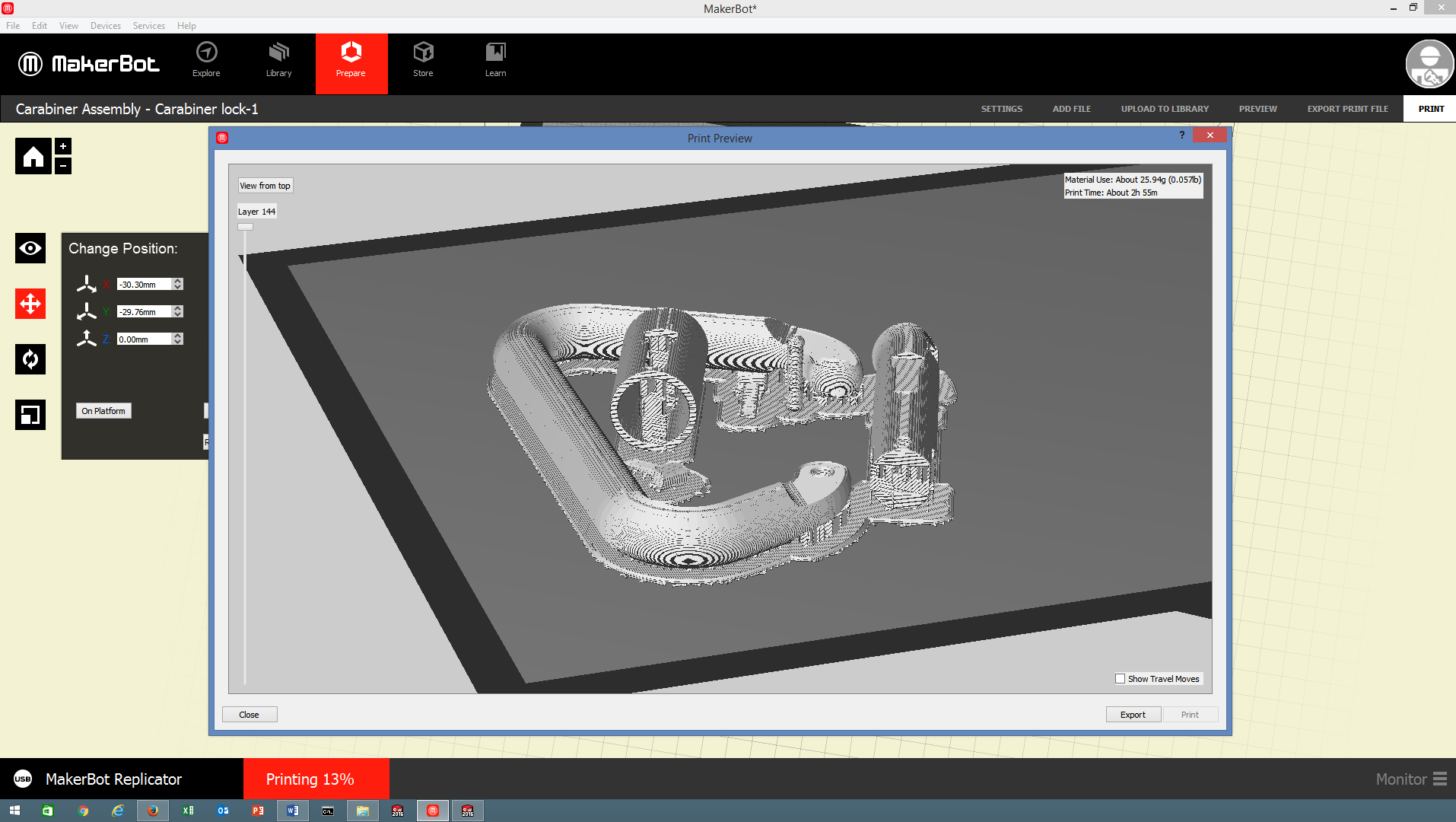
Task: Open the Learn section
Action: (495, 61)
